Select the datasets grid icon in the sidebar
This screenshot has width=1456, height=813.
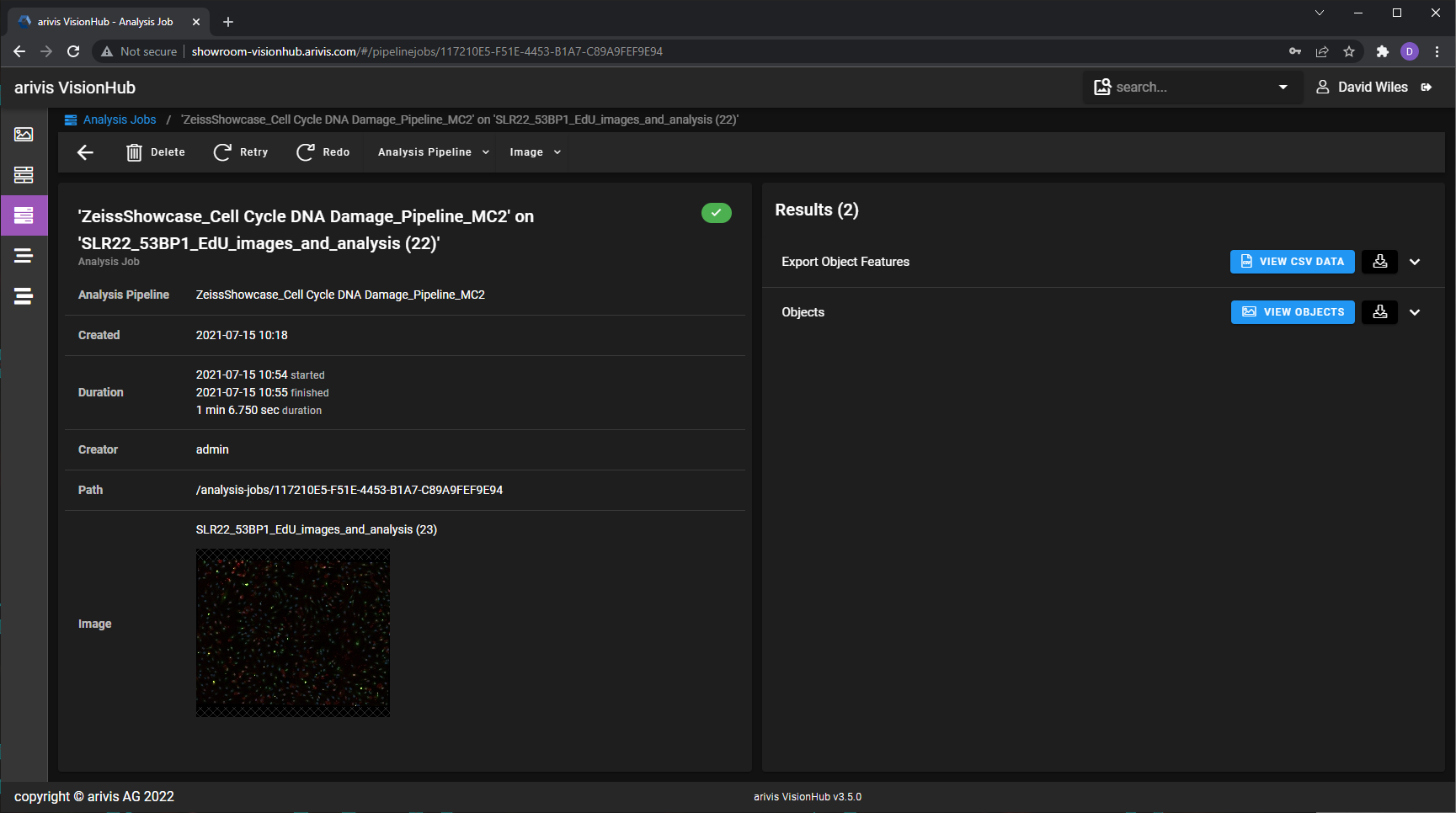24,175
